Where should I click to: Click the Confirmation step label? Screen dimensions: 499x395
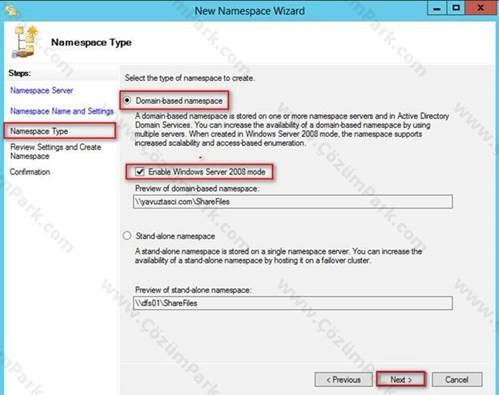point(30,172)
